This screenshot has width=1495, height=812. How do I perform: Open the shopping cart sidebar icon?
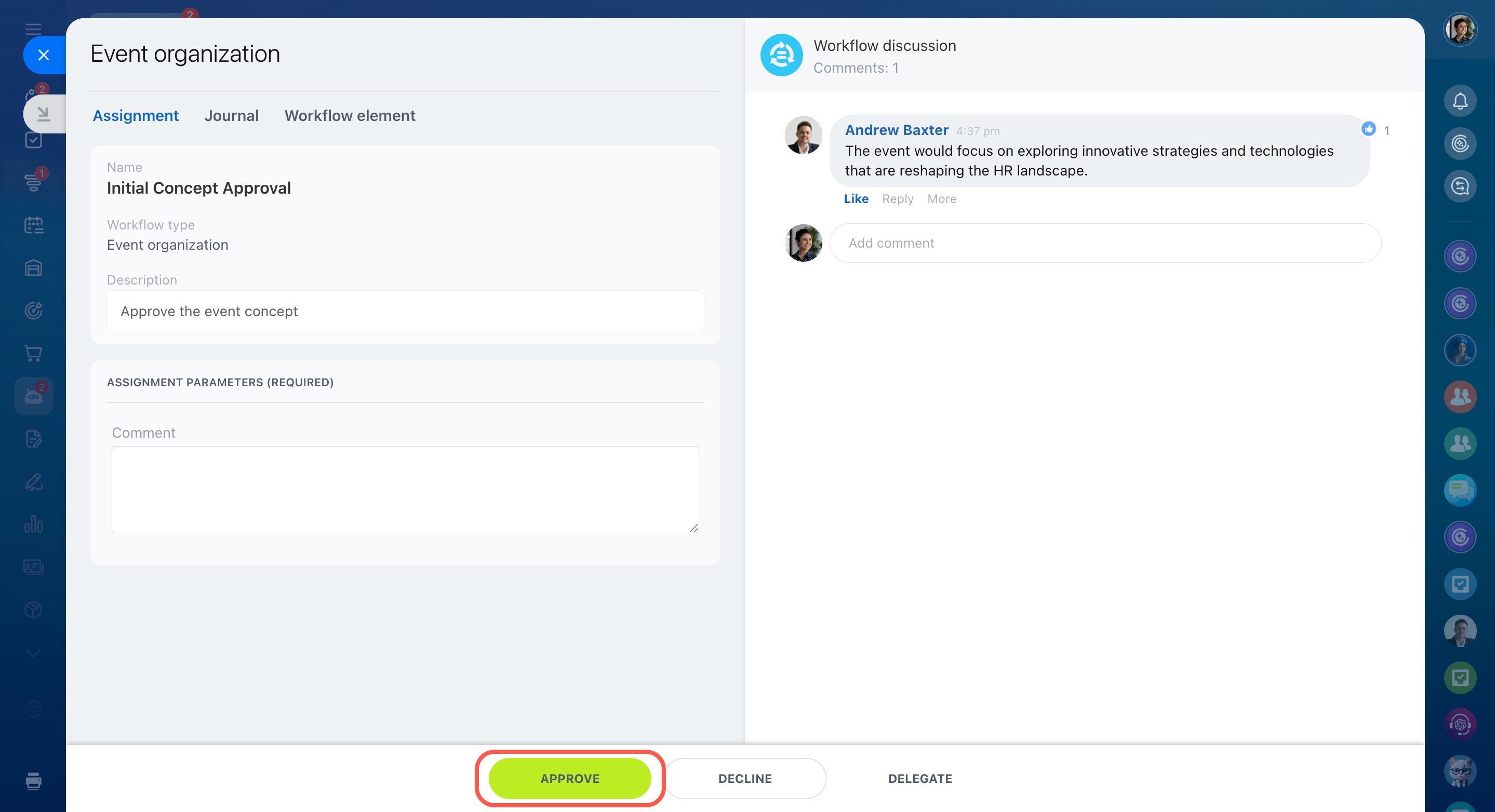34,353
